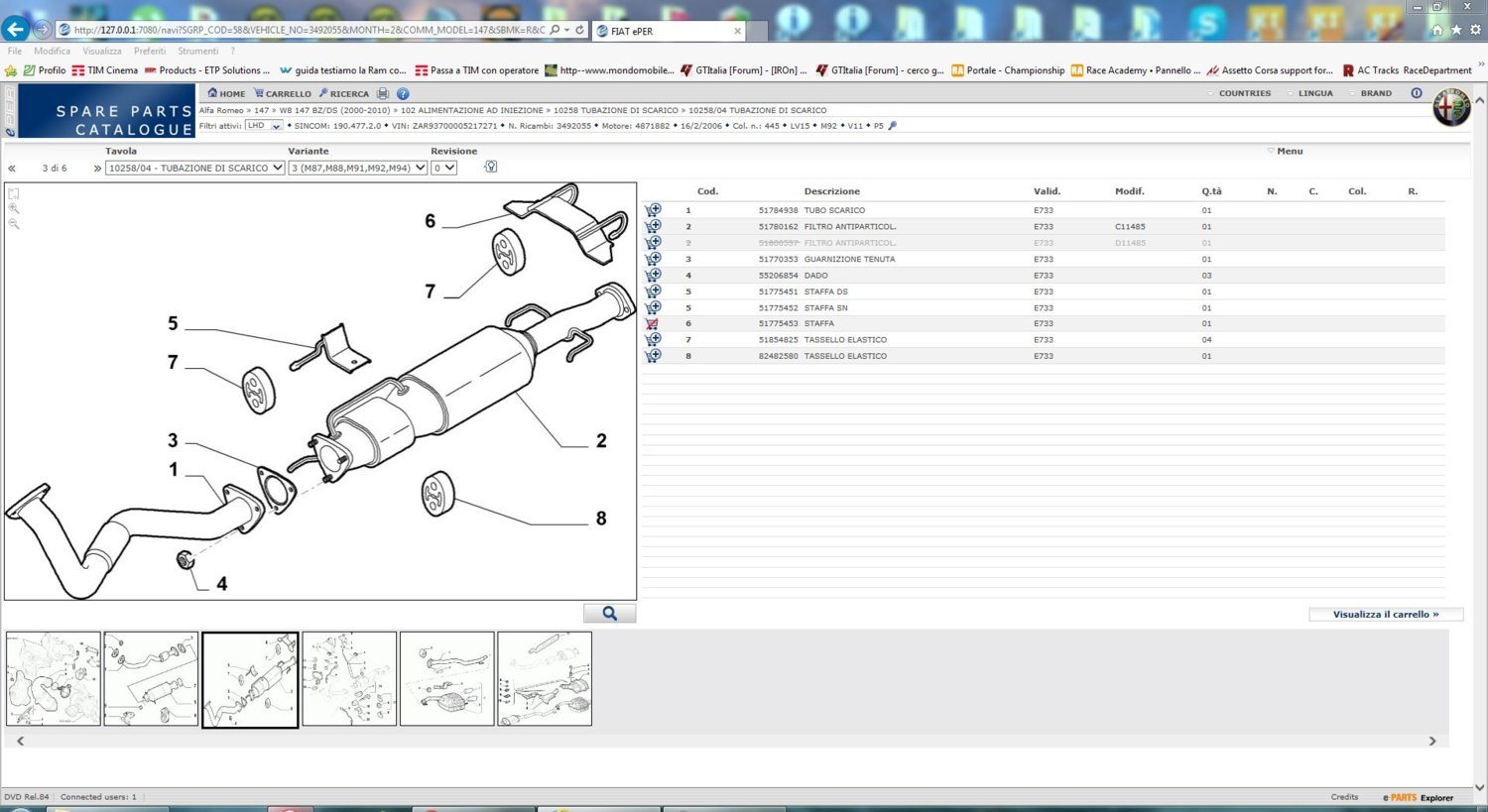This screenshot has width=1488, height=812.
Task: Expand the Menu panel
Action: (x=1285, y=151)
